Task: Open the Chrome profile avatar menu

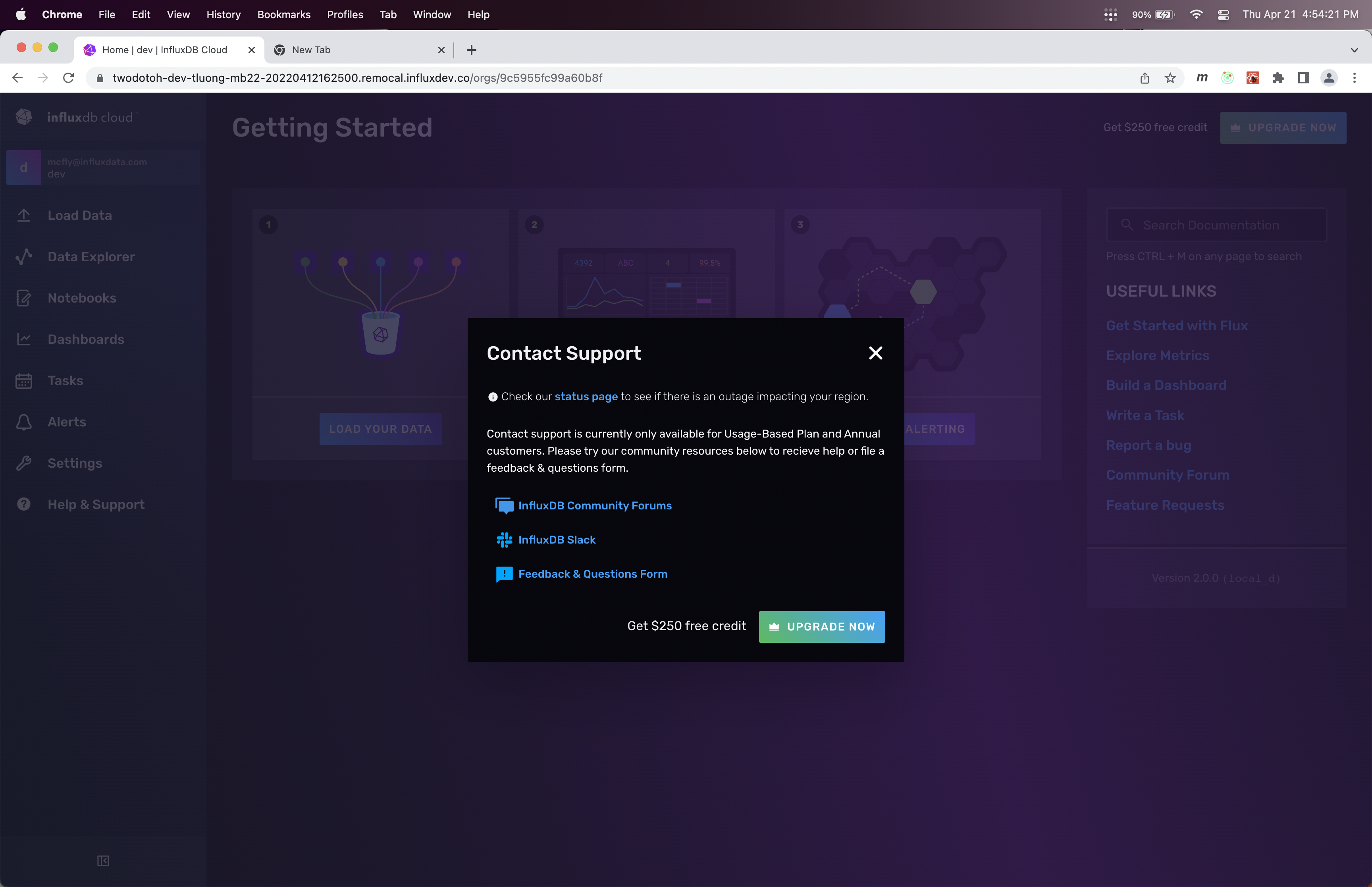Action: (x=1329, y=78)
